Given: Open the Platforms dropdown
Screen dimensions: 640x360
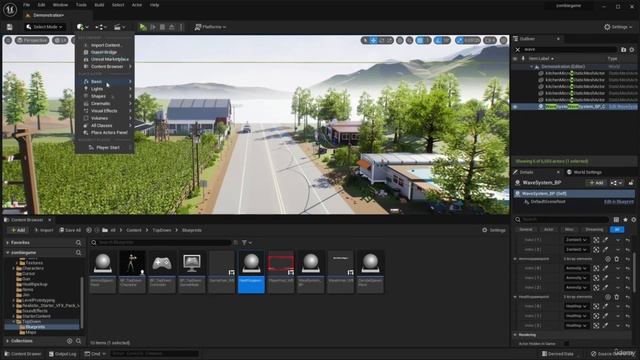Looking at the screenshot, I should pos(210,27).
